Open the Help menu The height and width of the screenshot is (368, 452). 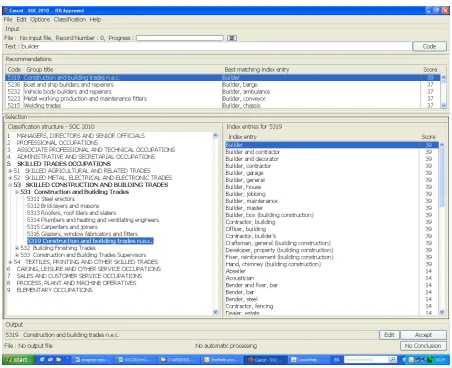click(x=95, y=19)
